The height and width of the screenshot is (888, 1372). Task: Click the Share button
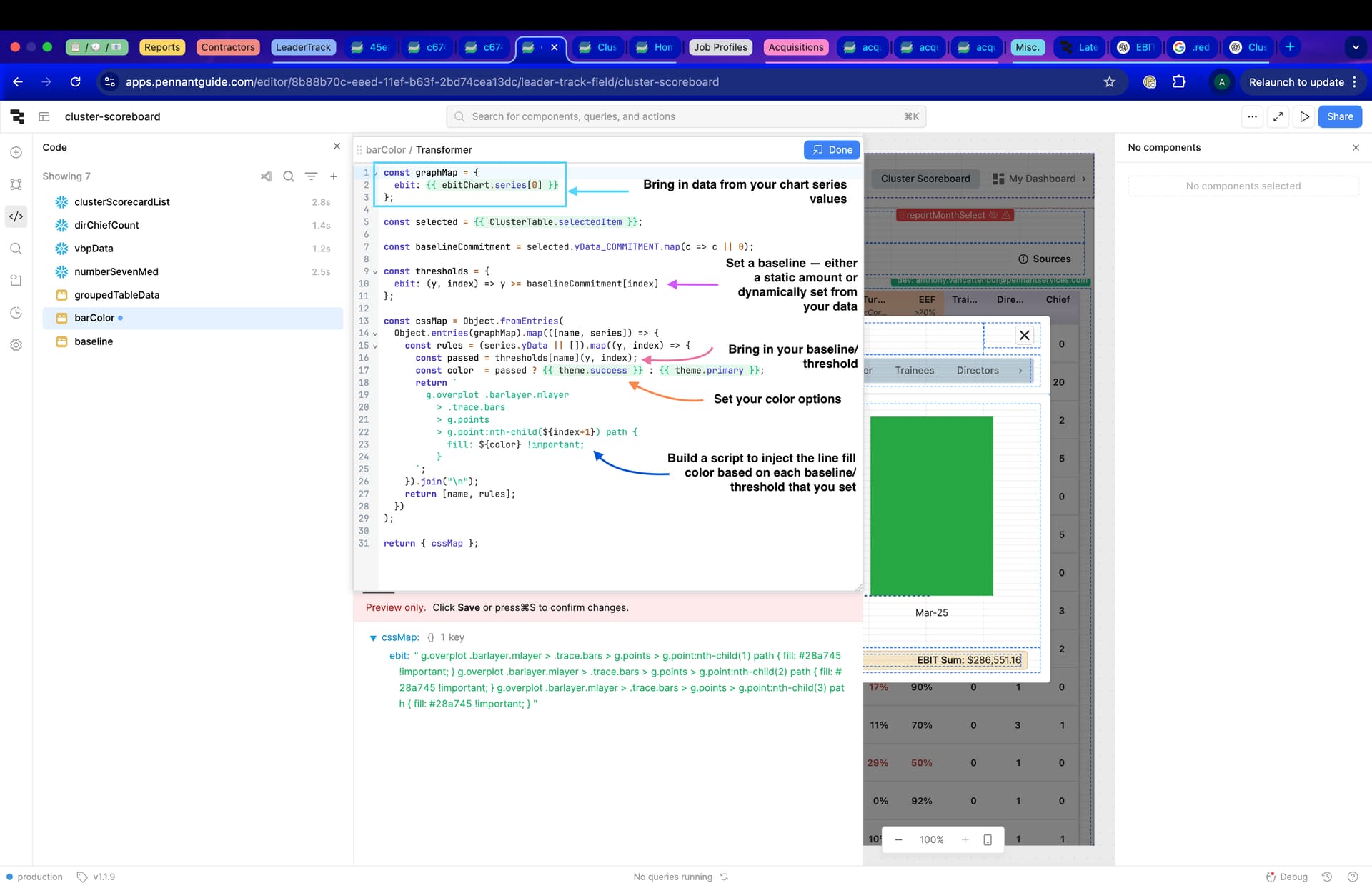[1340, 116]
